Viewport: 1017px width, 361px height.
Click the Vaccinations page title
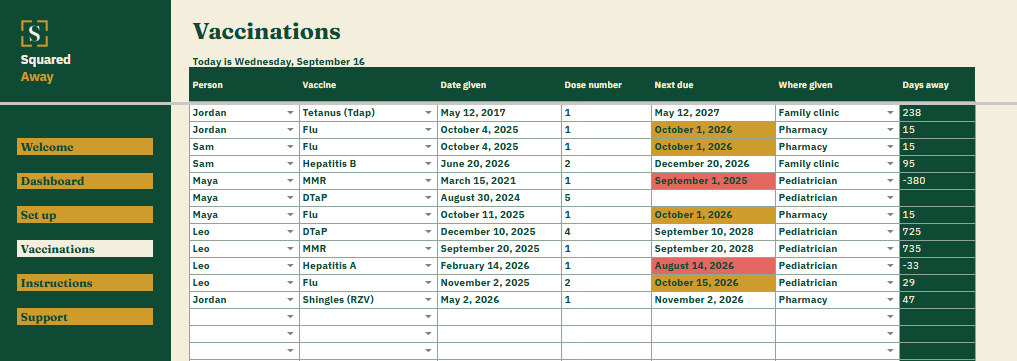267,31
